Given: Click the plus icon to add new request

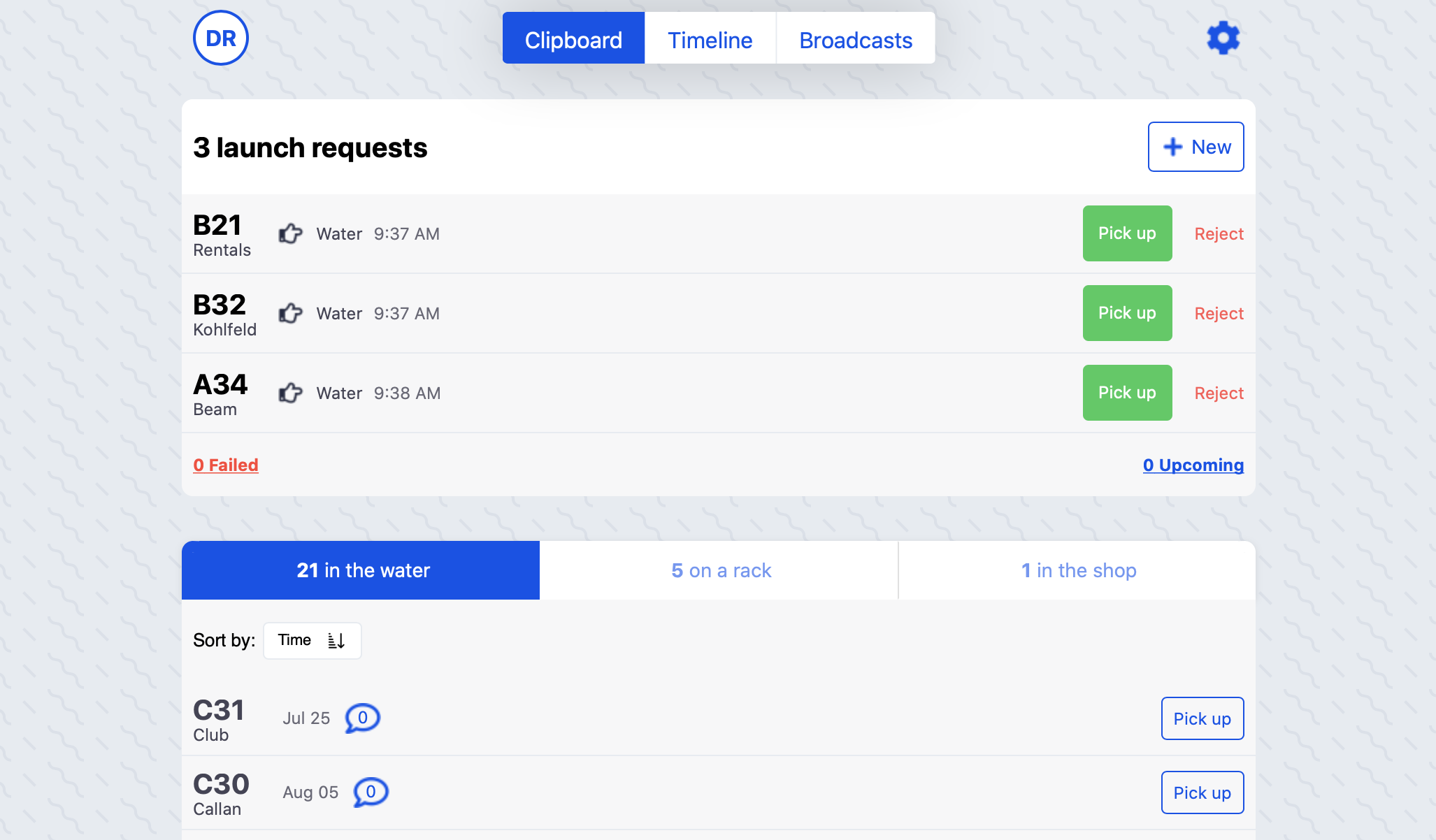Looking at the screenshot, I should (1170, 146).
